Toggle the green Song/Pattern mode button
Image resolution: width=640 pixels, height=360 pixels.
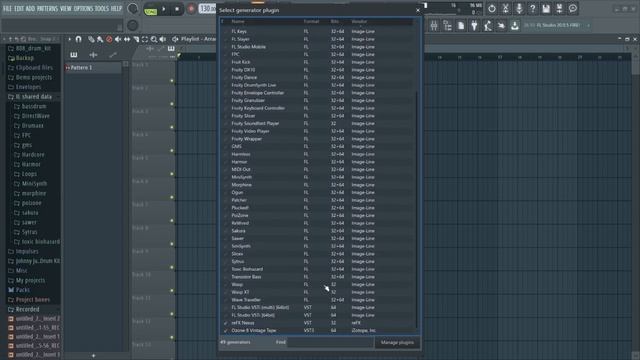point(151,11)
